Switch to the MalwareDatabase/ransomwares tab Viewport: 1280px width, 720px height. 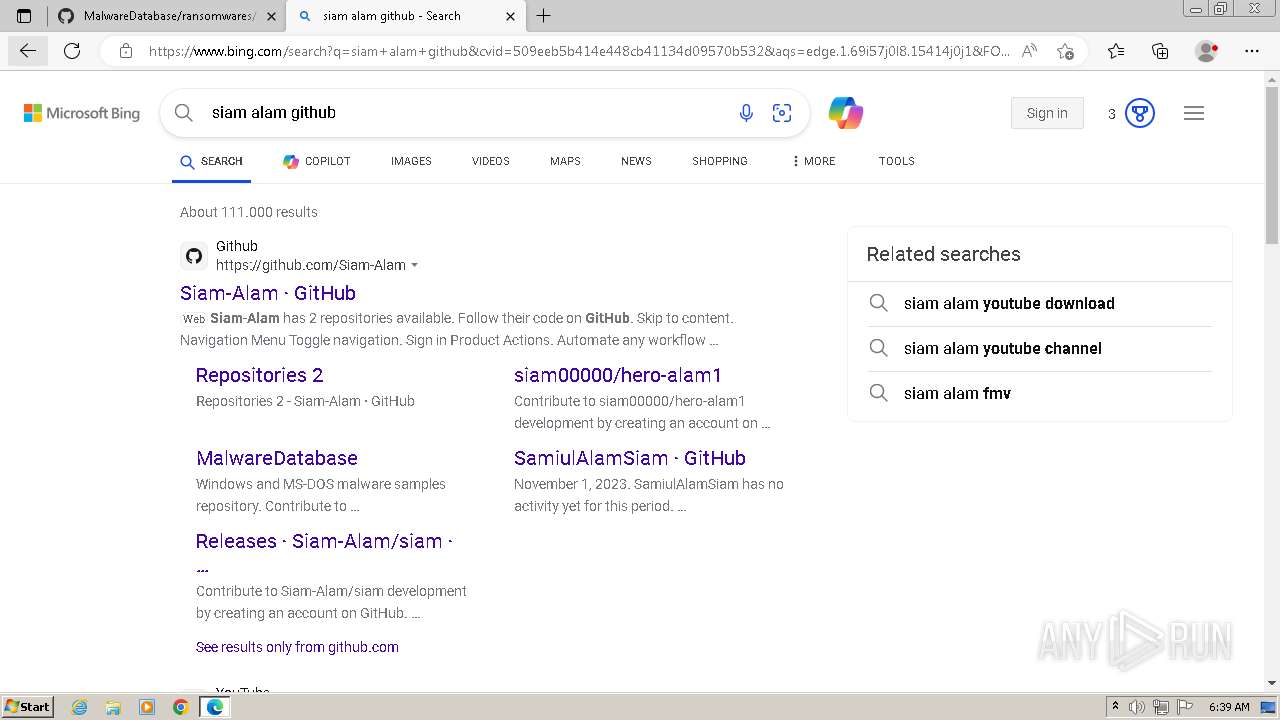coord(167,16)
